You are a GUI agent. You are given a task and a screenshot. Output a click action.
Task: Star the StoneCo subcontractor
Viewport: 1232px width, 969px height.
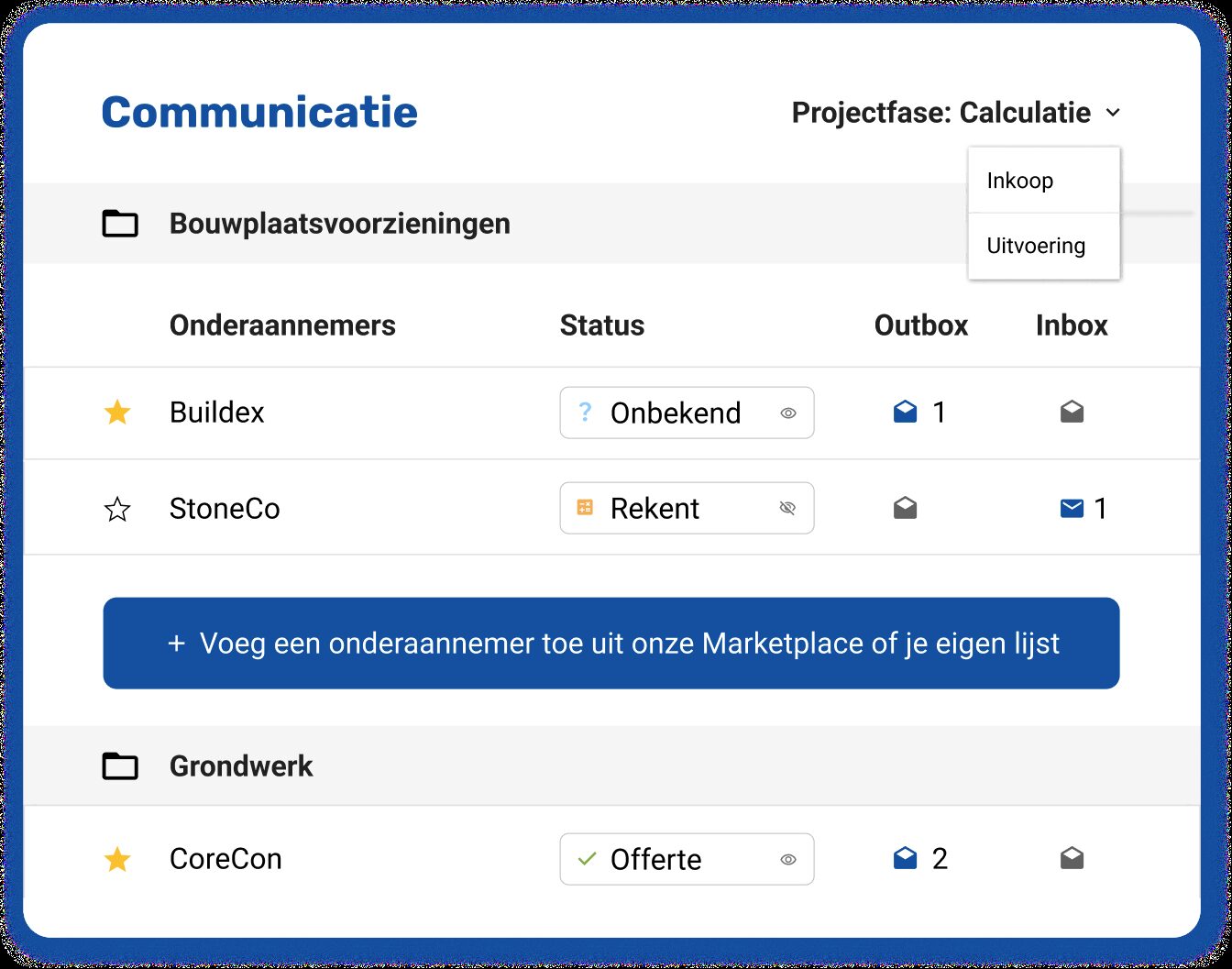[117, 509]
